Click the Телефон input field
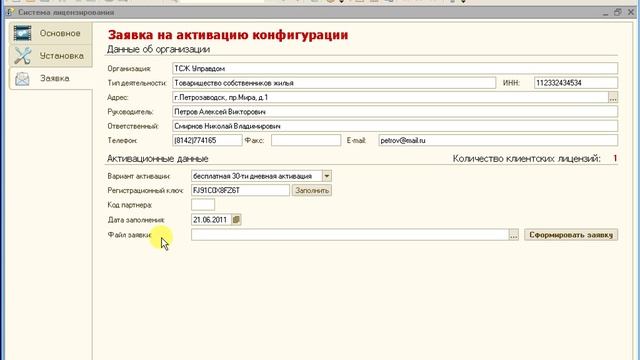 pyautogui.click(x=207, y=140)
